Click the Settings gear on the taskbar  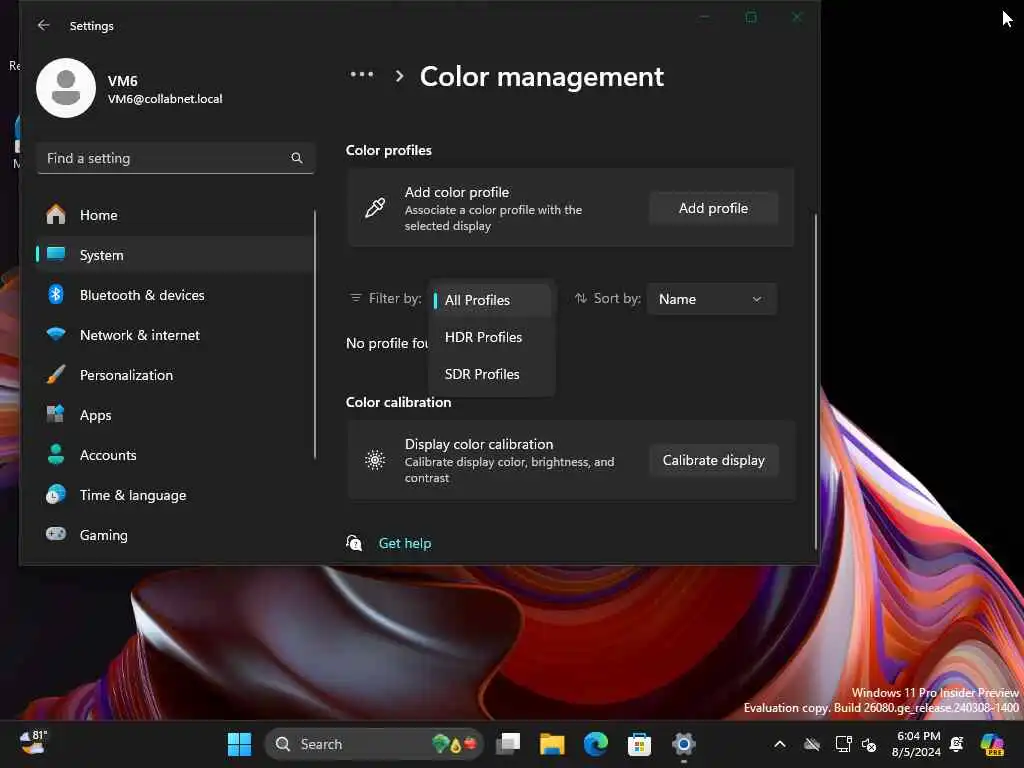(x=683, y=744)
